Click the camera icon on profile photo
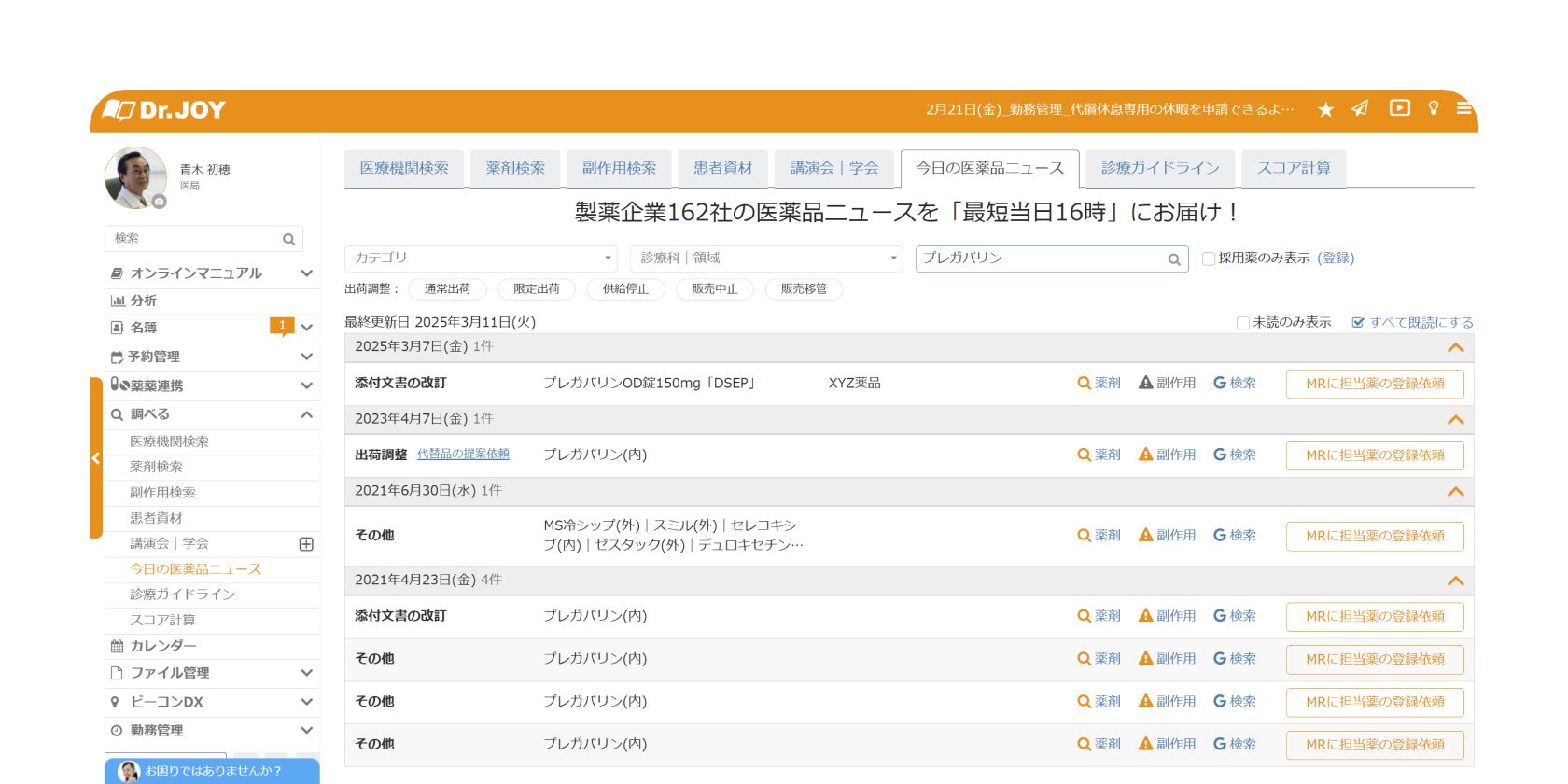This screenshot has height=784, width=1568. coord(160,202)
